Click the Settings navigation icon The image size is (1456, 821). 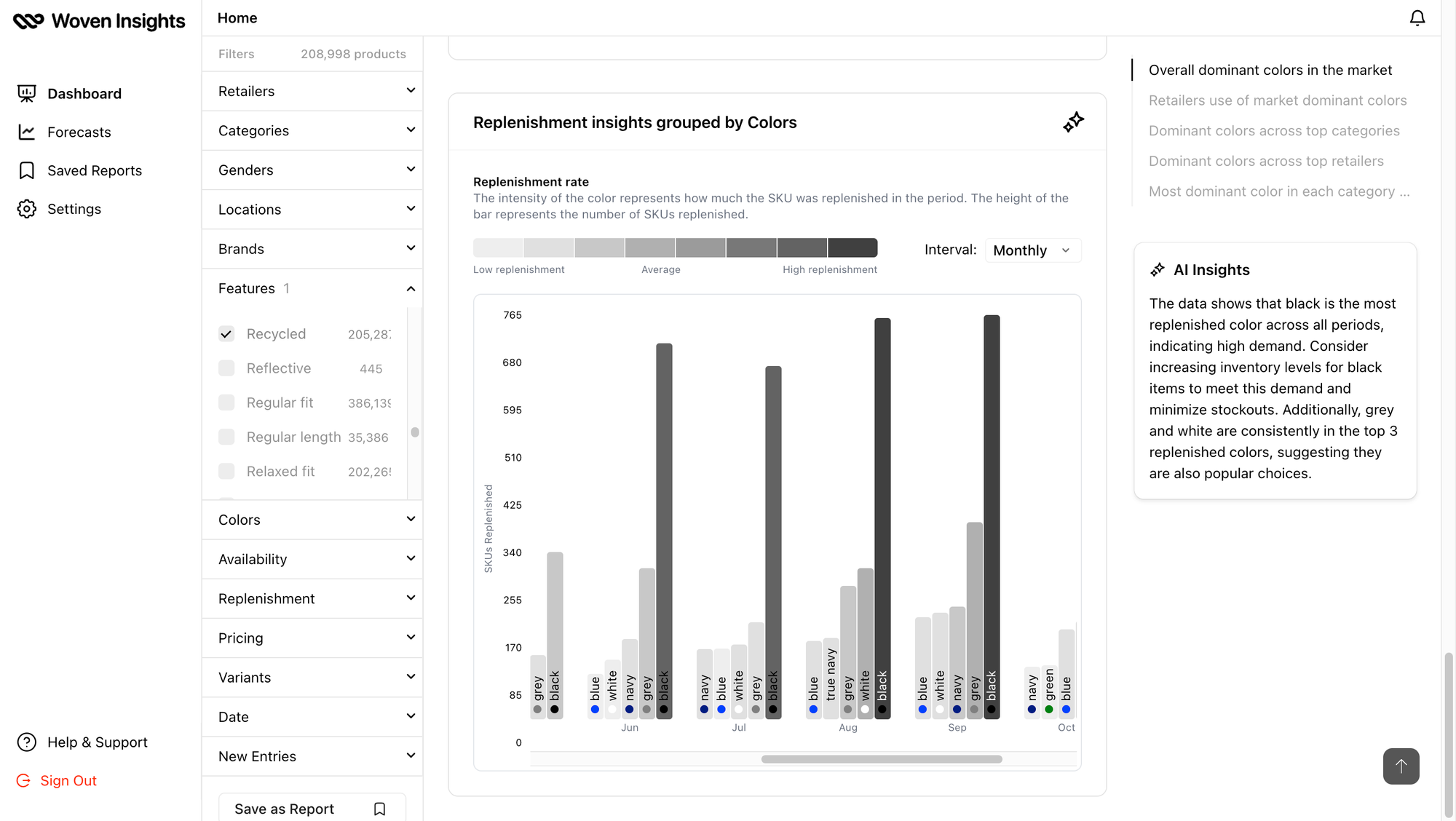pyautogui.click(x=27, y=208)
